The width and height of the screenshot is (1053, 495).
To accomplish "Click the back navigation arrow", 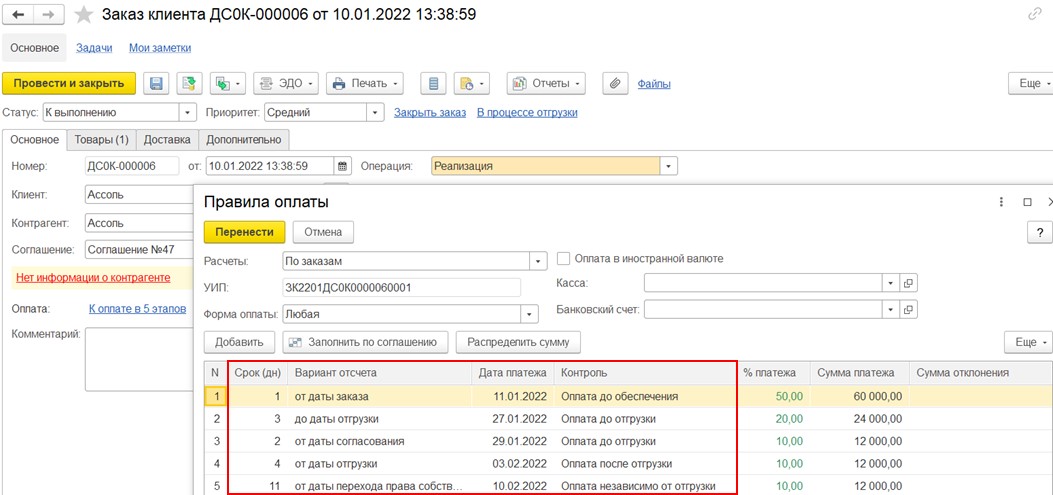I will 18,15.
